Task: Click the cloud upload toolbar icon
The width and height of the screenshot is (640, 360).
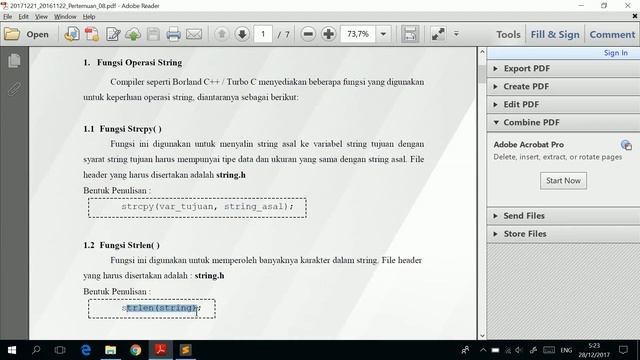Action: [x=133, y=34]
